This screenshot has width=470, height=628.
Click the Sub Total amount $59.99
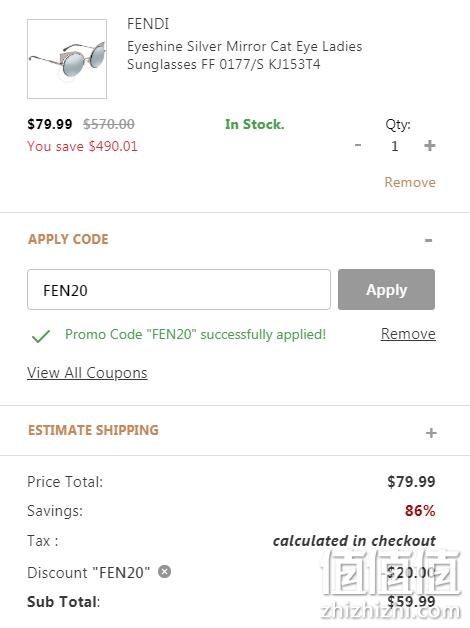(x=411, y=601)
